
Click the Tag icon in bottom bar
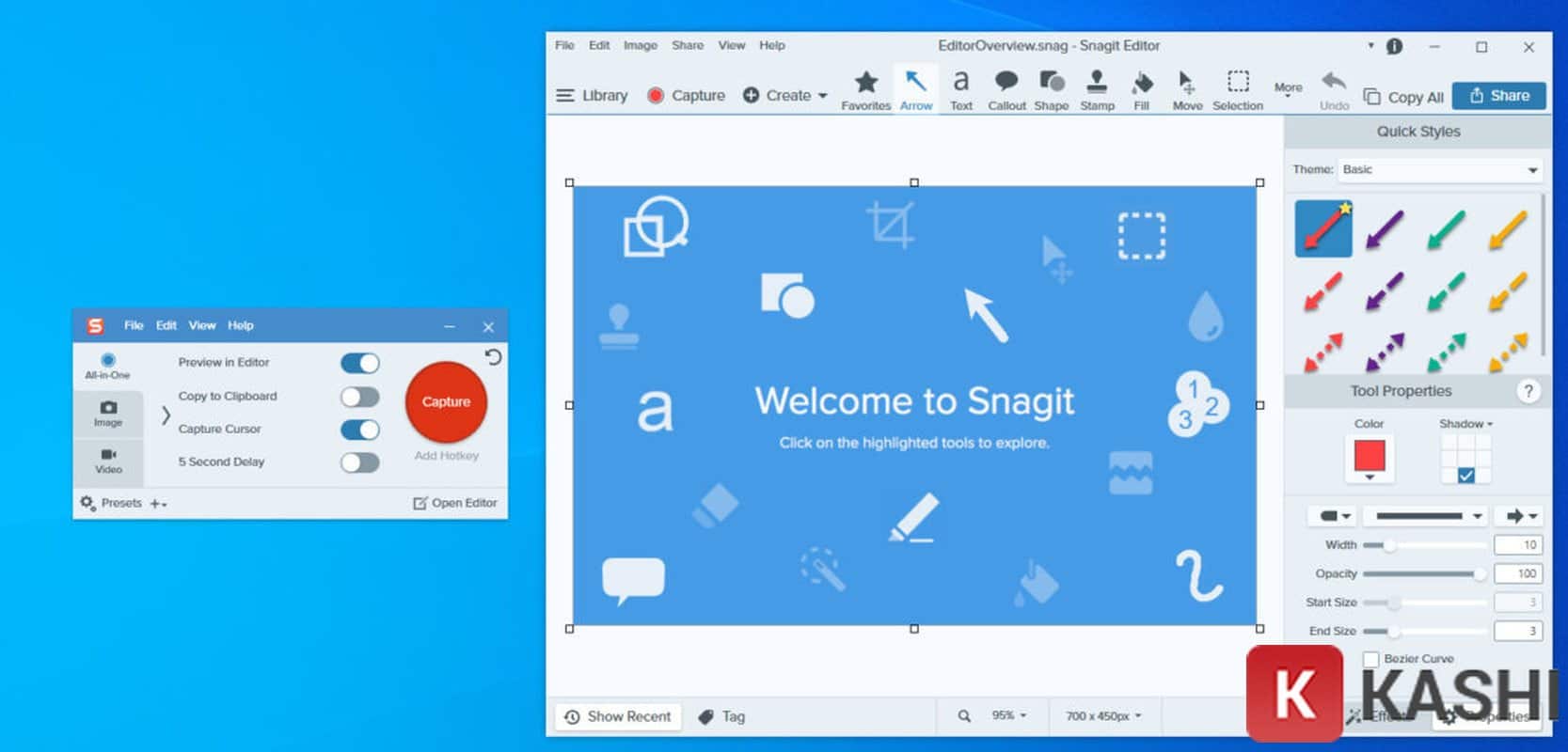click(x=705, y=716)
